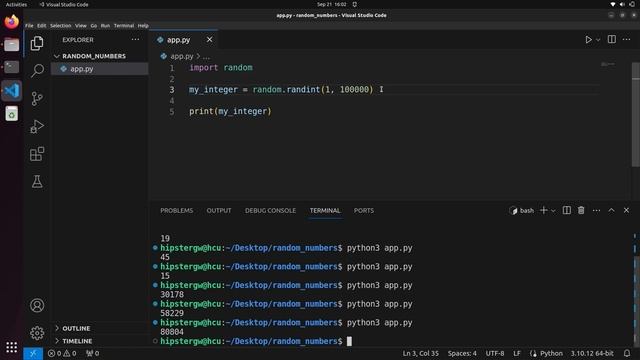Select the bash terminal label

point(522,211)
